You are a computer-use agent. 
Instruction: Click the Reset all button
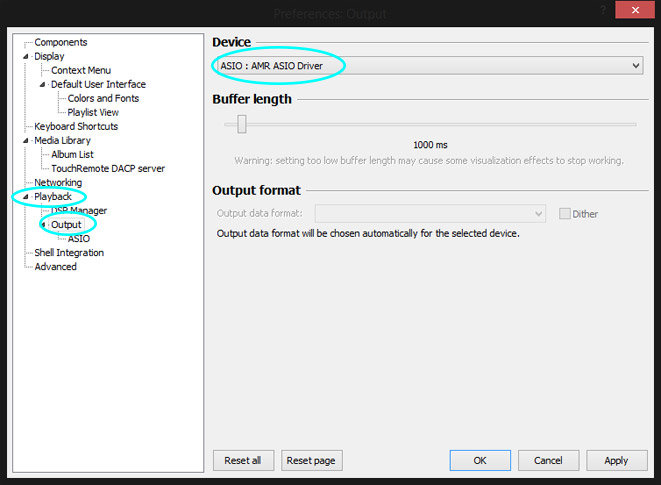243,460
